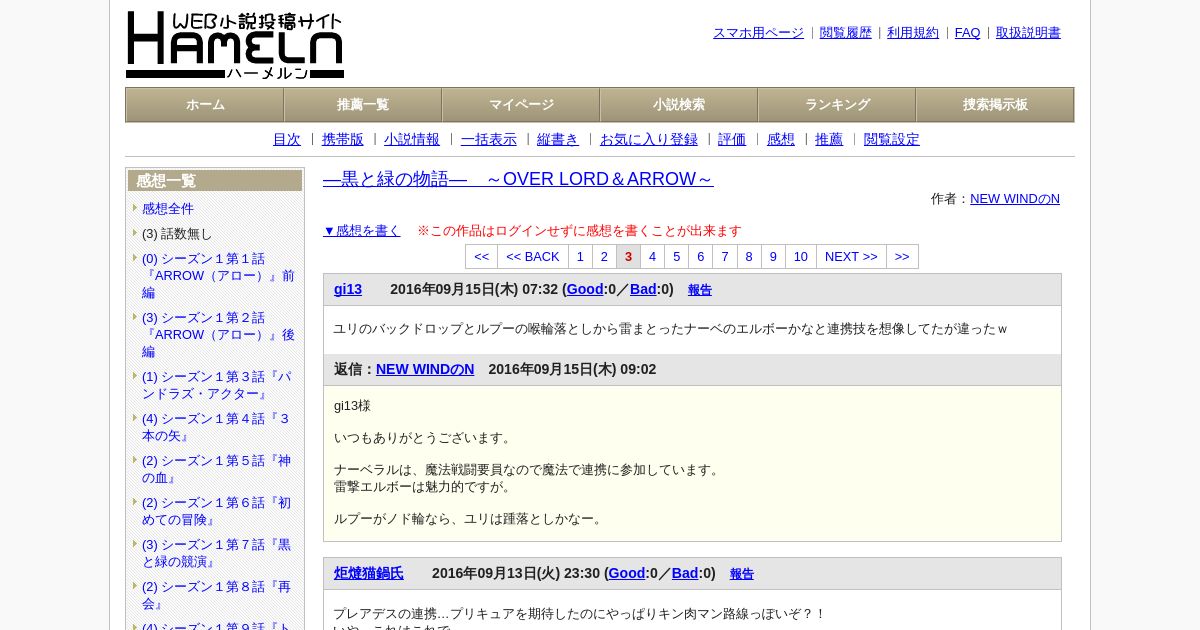Vote Good on gi13's comment
The width and height of the screenshot is (1200, 630).
pyautogui.click(x=585, y=290)
